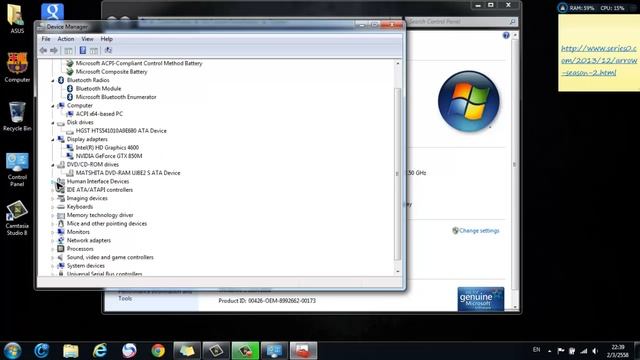Open Internet Explorer from the taskbar
The width and height of the screenshot is (640, 360).
(100, 351)
